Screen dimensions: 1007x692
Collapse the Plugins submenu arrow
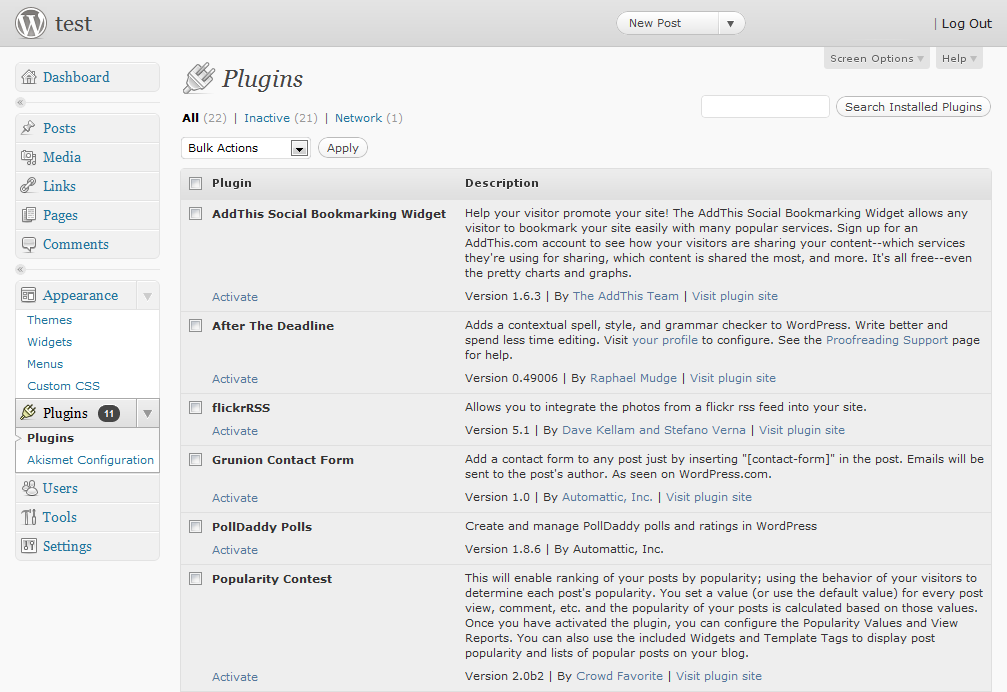(x=148, y=413)
